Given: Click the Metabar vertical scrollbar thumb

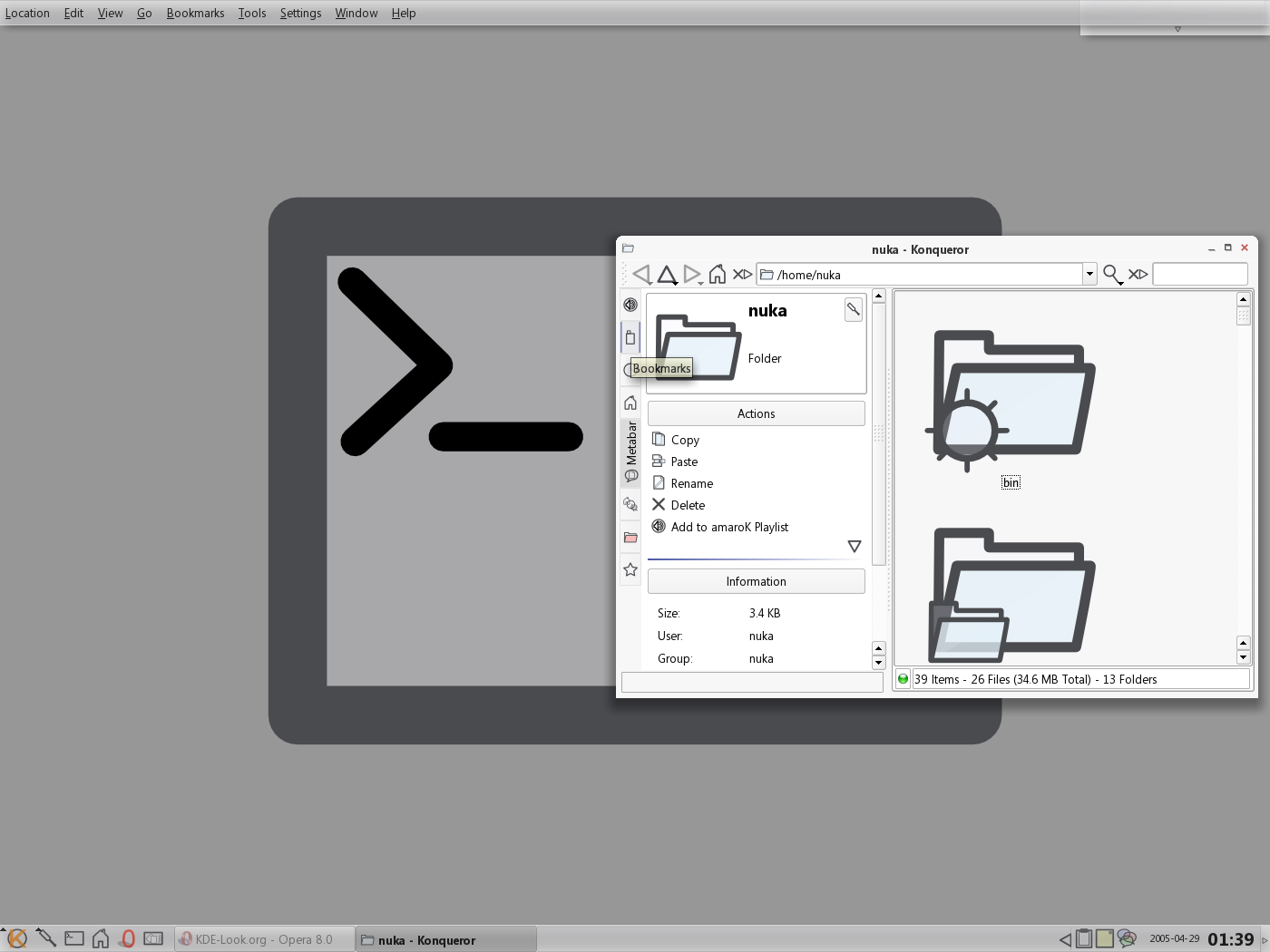Looking at the screenshot, I should click(878, 434).
